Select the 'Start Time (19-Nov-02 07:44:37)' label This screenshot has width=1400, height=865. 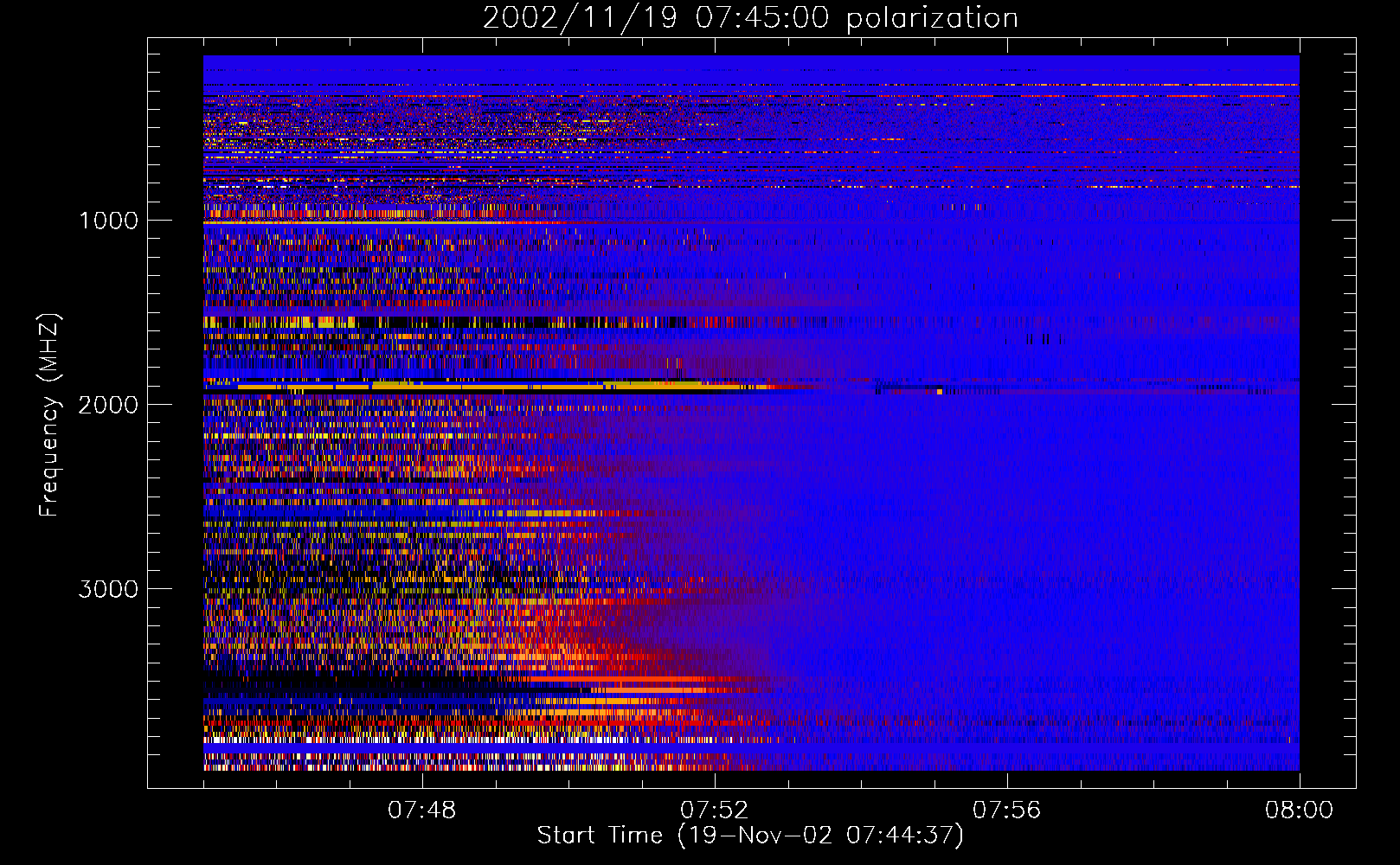(750, 836)
